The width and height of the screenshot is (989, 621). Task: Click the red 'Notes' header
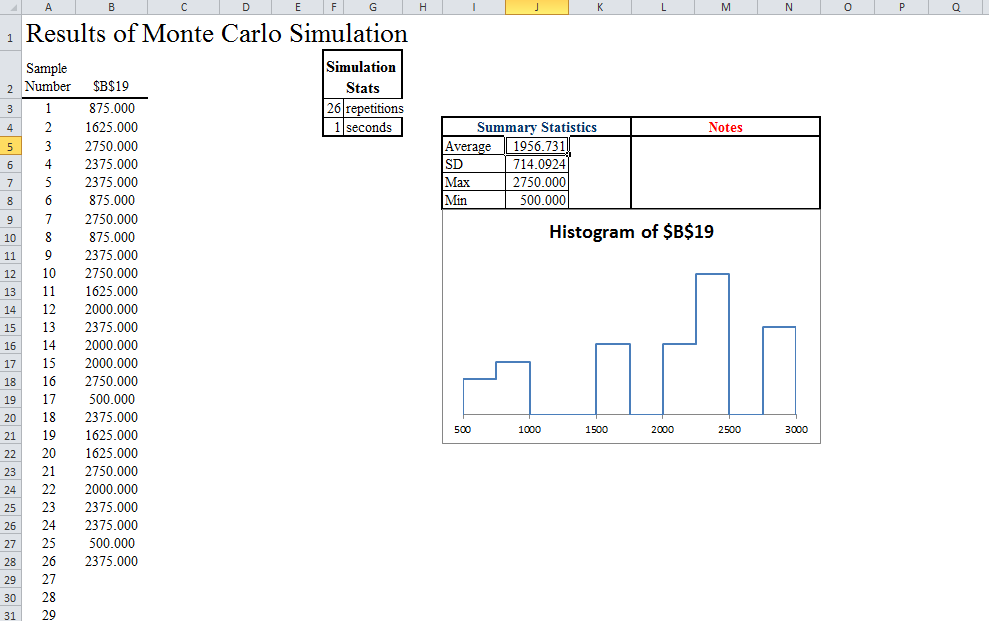coord(725,127)
